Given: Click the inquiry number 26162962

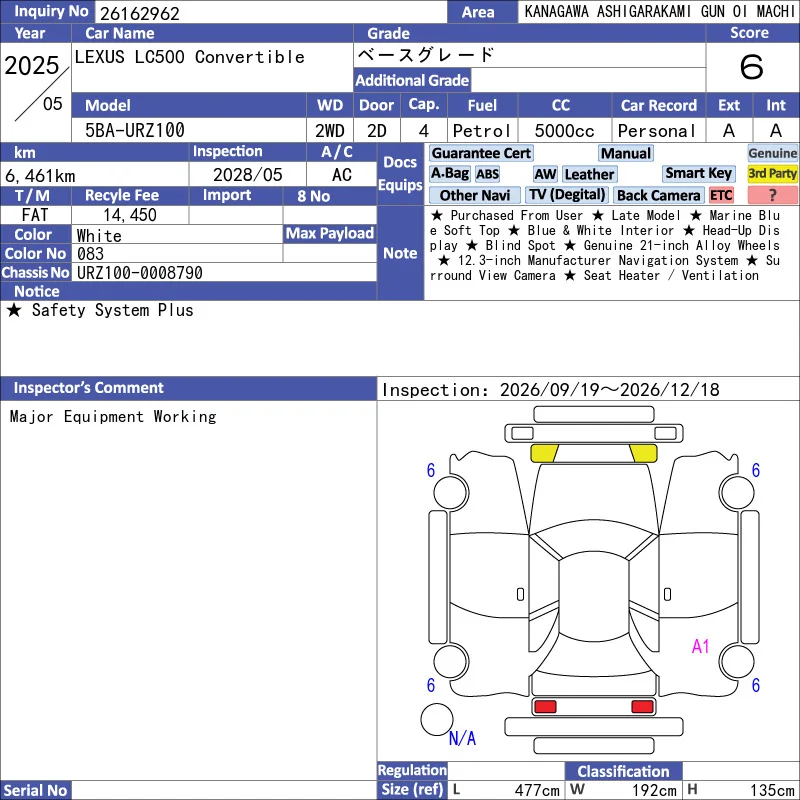Looking at the screenshot, I should click(140, 13).
